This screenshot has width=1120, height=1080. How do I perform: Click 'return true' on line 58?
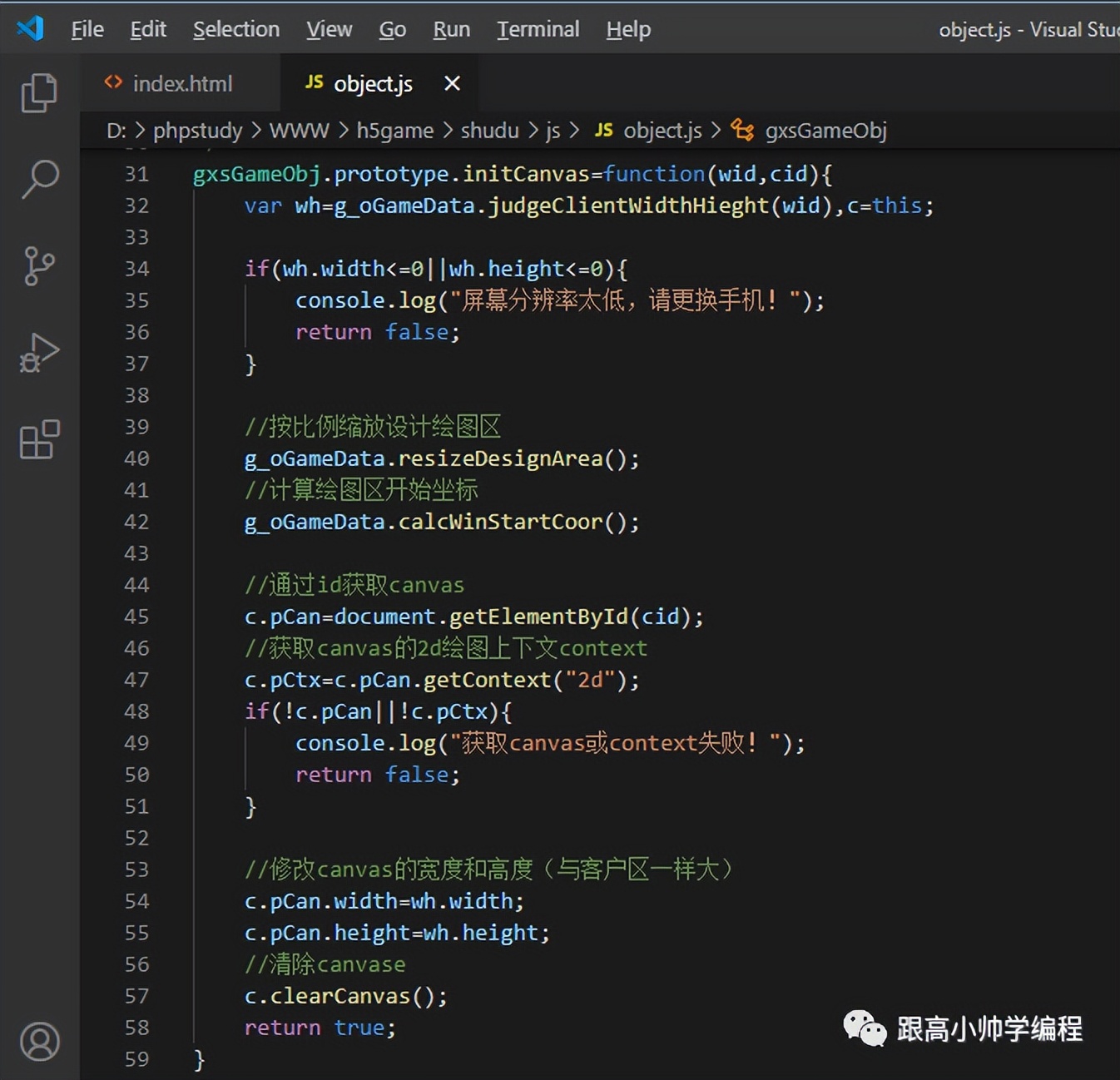(315, 1028)
